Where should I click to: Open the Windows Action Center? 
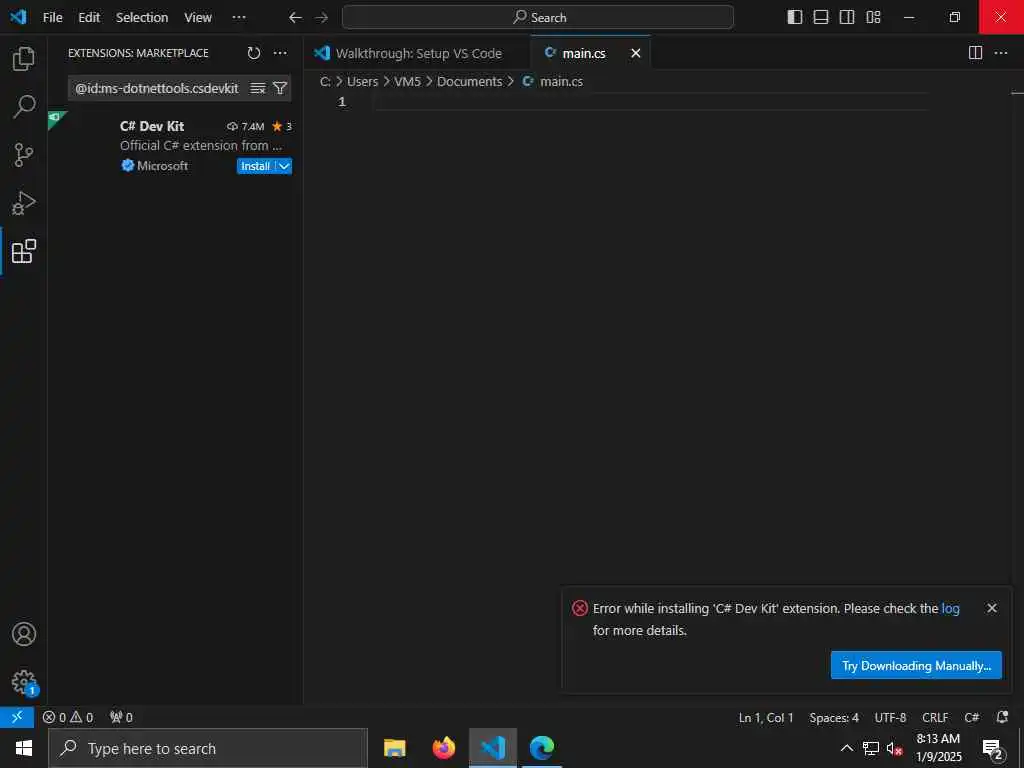coord(993,750)
